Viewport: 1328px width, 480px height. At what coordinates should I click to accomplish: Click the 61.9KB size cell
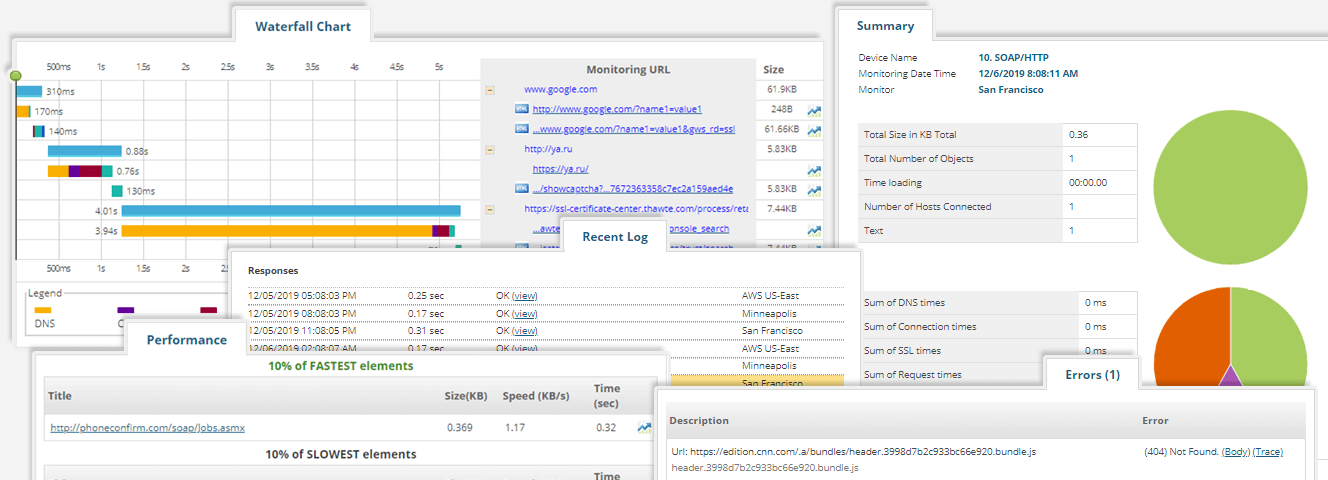pos(783,90)
